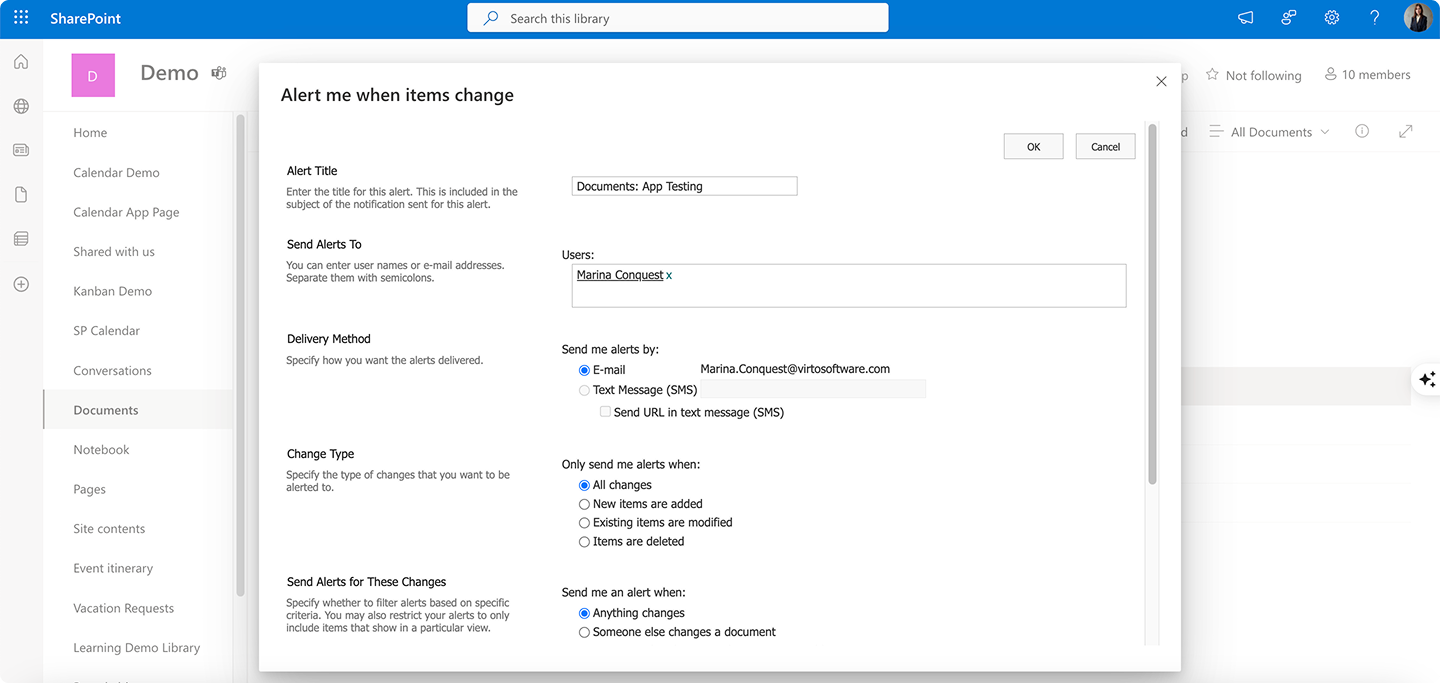Click the Marina Conquest user link

click(x=618, y=274)
